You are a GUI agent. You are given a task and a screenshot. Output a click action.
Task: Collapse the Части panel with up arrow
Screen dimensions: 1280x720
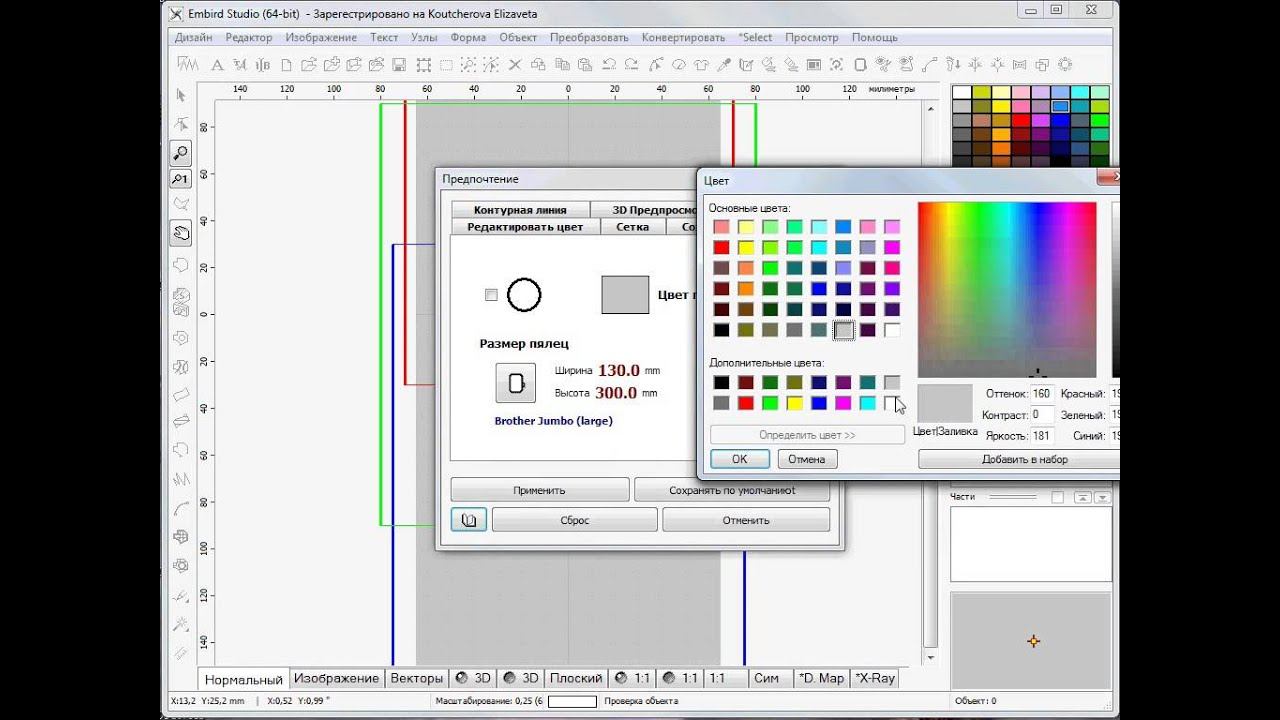coord(1083,497)
